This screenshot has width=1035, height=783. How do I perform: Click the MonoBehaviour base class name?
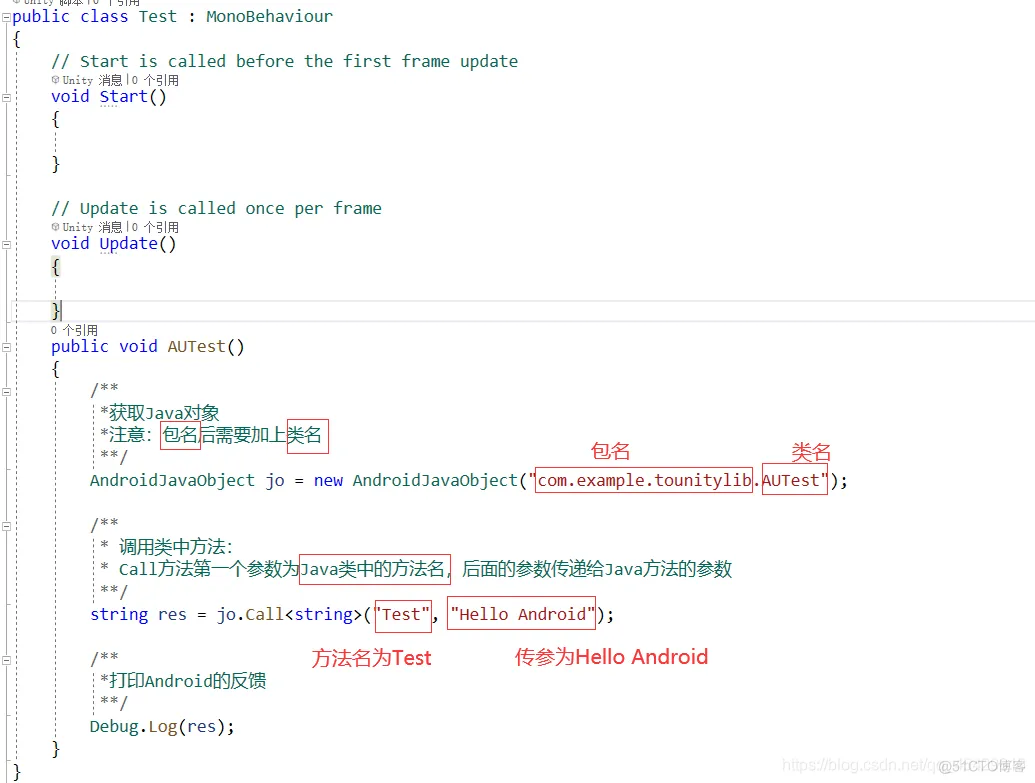269,17
